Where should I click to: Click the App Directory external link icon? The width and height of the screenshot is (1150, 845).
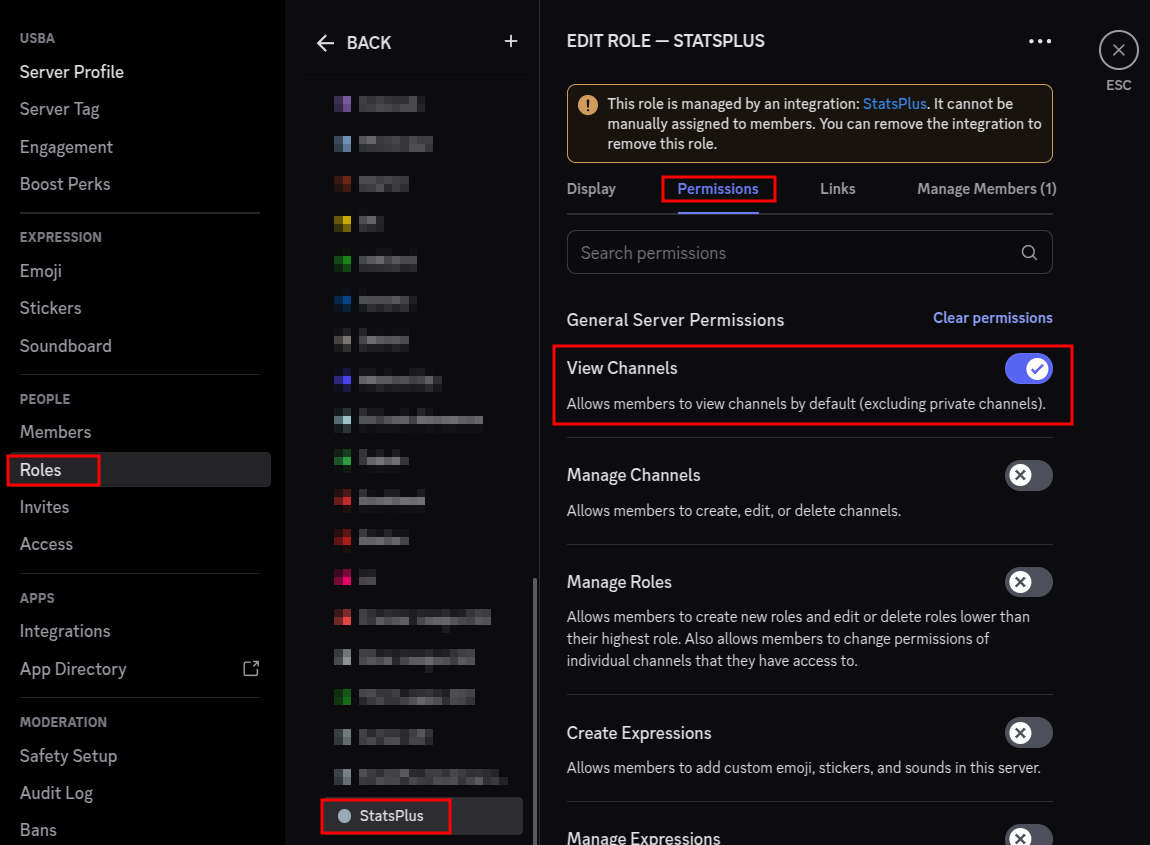[x=251, y=668]
